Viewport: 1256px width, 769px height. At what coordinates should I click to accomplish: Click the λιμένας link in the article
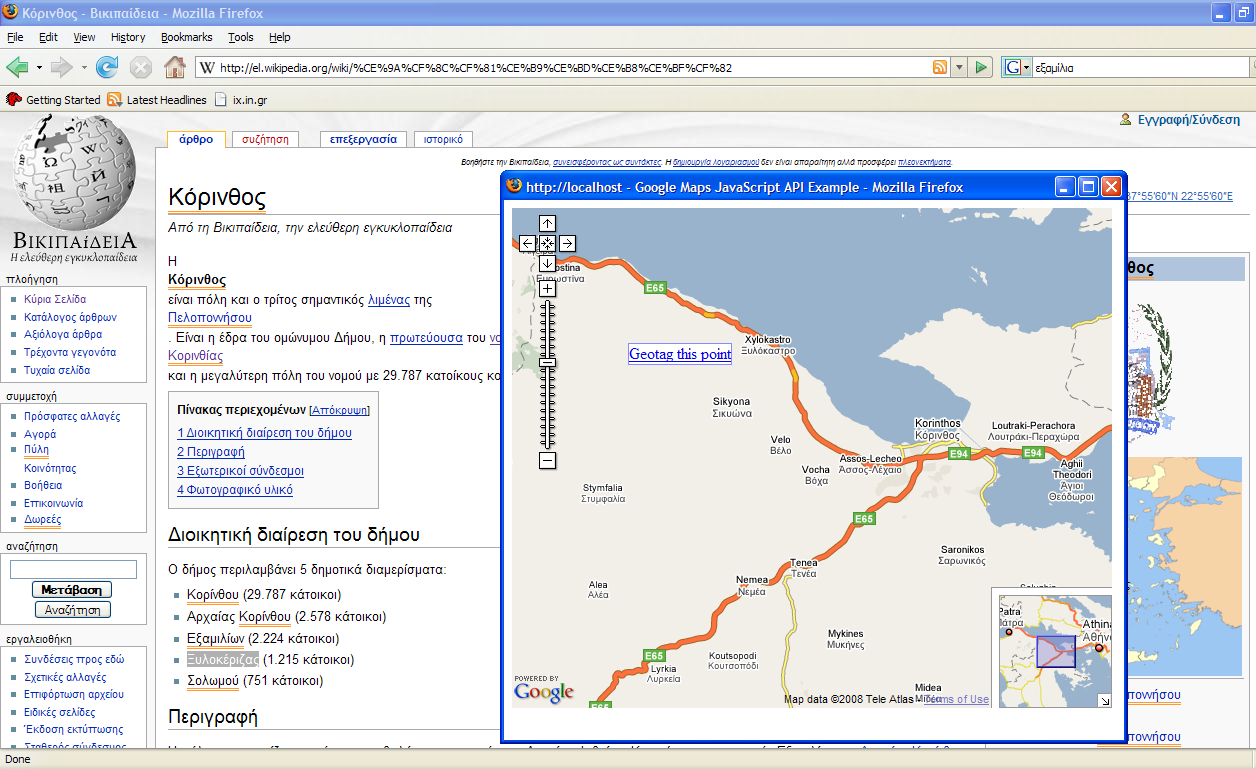click(390, 300)
